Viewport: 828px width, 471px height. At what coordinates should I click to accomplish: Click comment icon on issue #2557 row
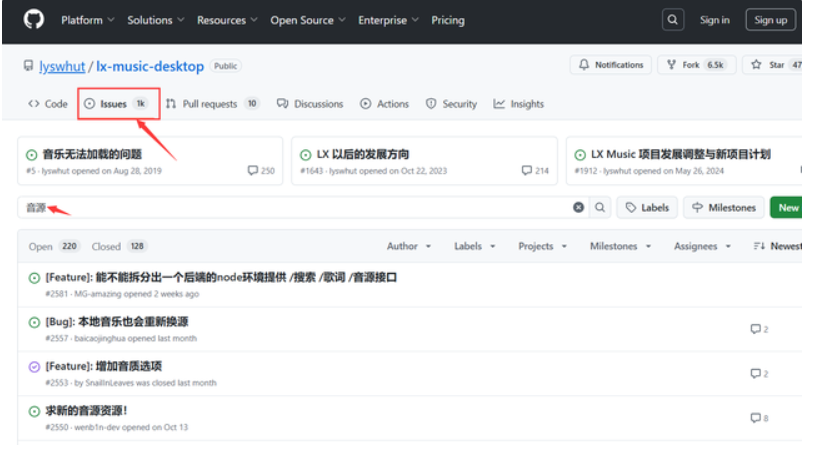click(x=756, y=329)
